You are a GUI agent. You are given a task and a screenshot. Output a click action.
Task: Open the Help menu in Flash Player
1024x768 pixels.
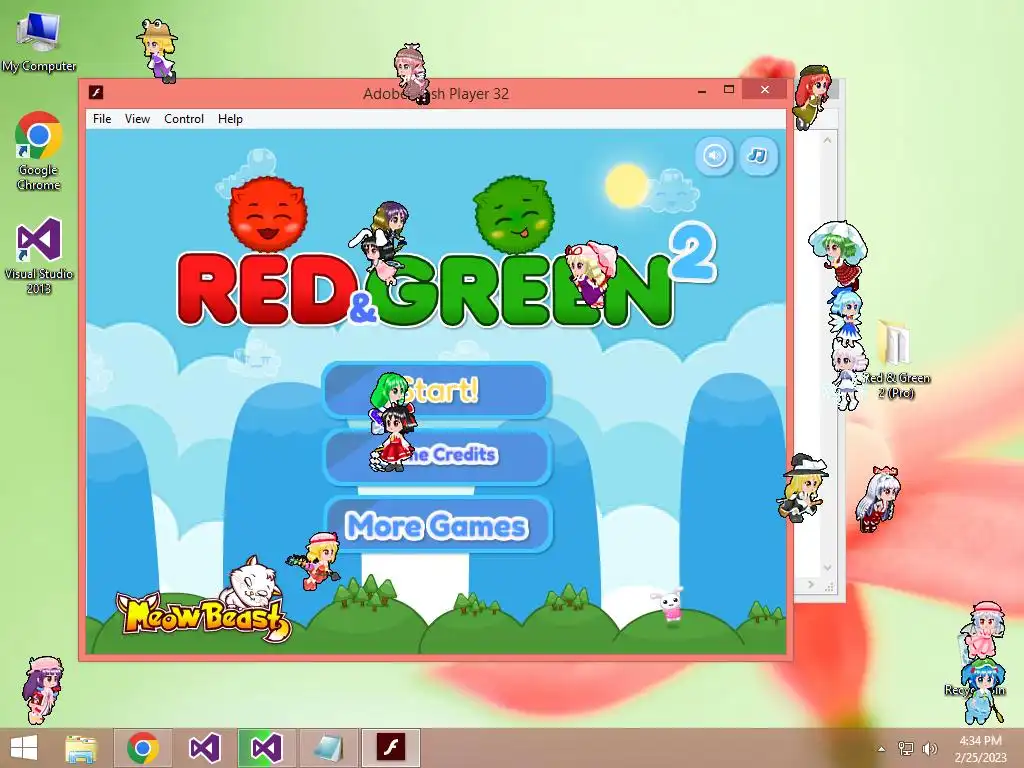pyautogui.click(x=230, y=119)
